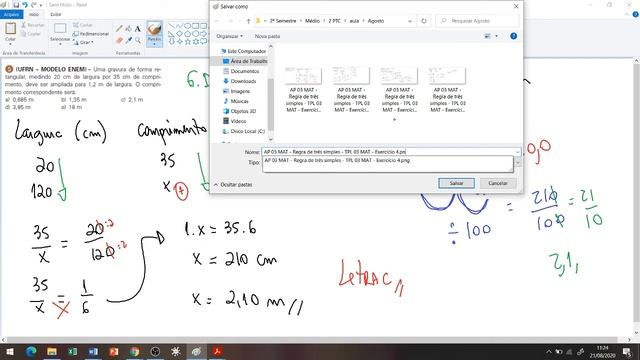This screenshot has width=640, height=360.
Task: Select Disco Local (C:) in navigation pane
Action: pyautogui.click(x=244, y=131)
